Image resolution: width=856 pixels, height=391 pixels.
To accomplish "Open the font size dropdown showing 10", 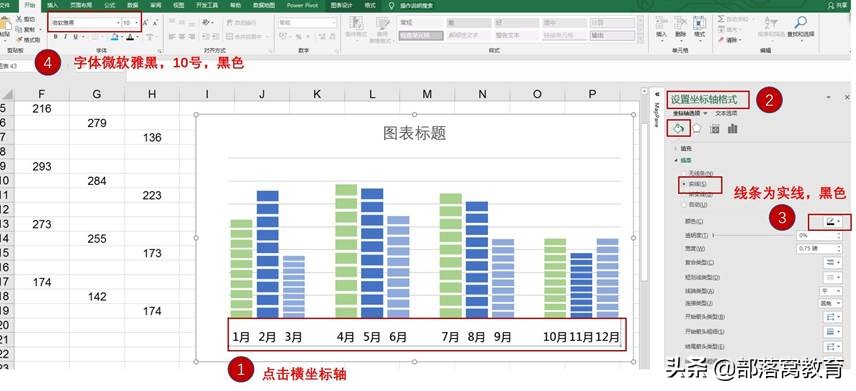I will (130, 23).
